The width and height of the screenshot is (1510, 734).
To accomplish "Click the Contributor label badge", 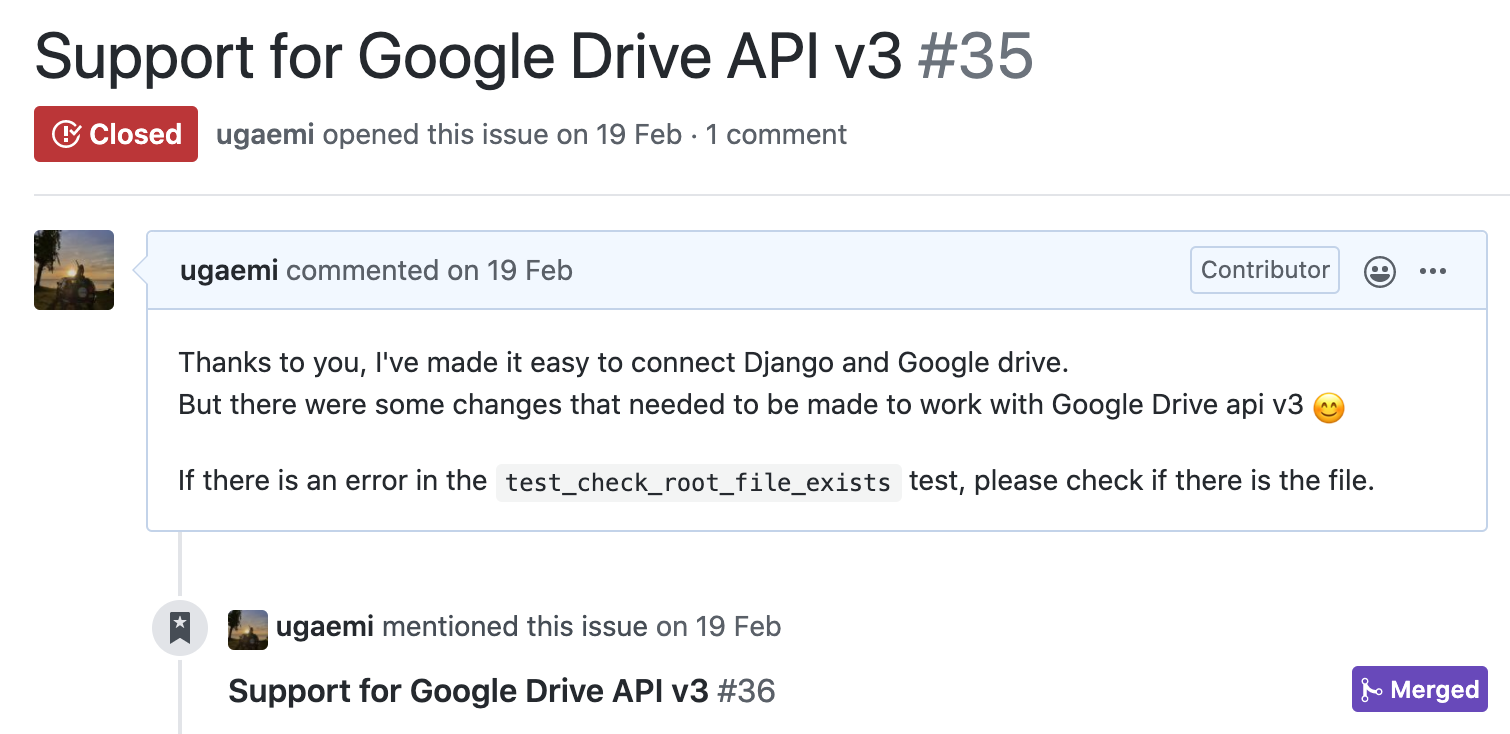I will (x=1265, y=270).
